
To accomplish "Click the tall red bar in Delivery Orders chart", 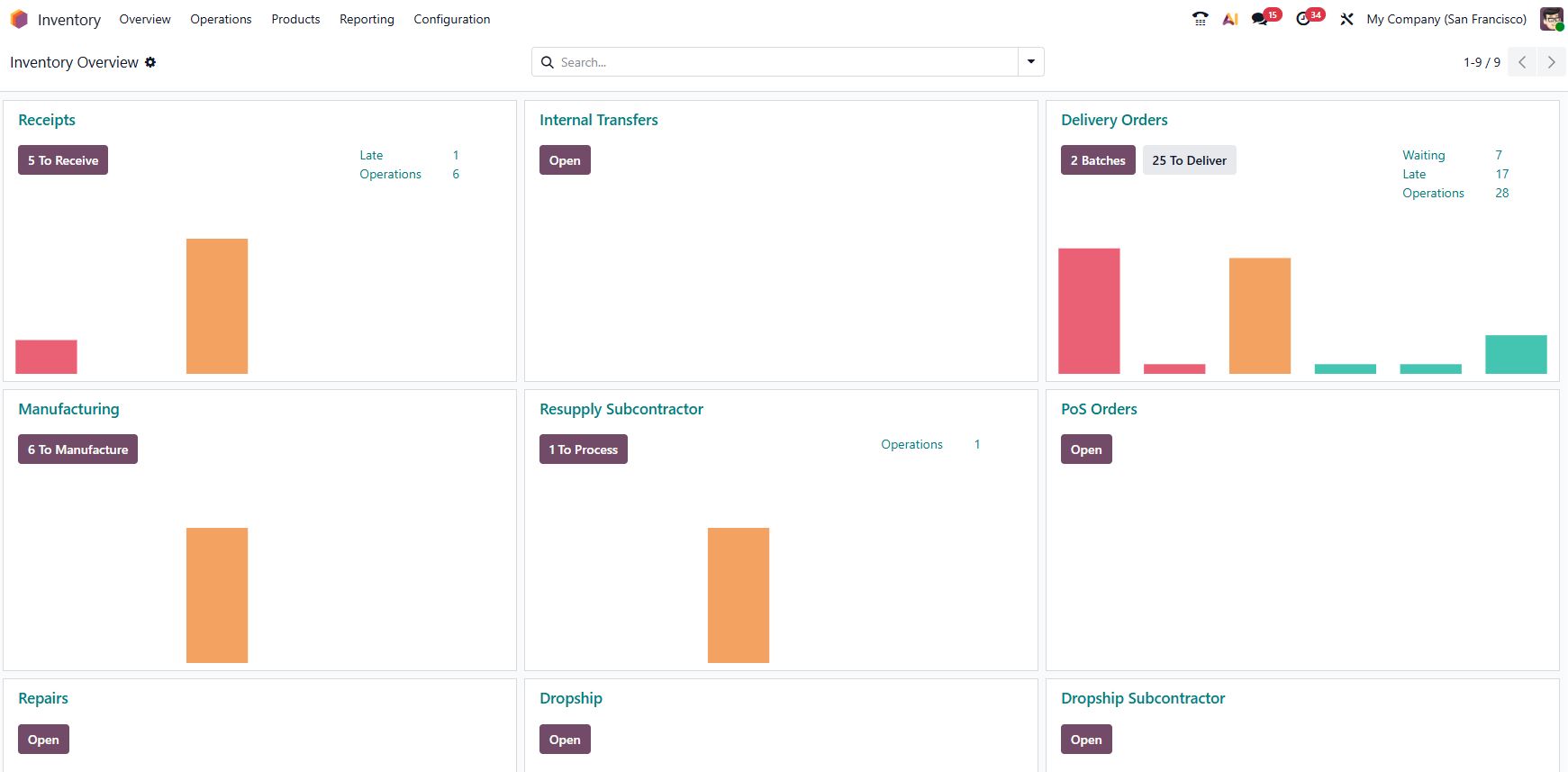I will [x=1089, y=311].
